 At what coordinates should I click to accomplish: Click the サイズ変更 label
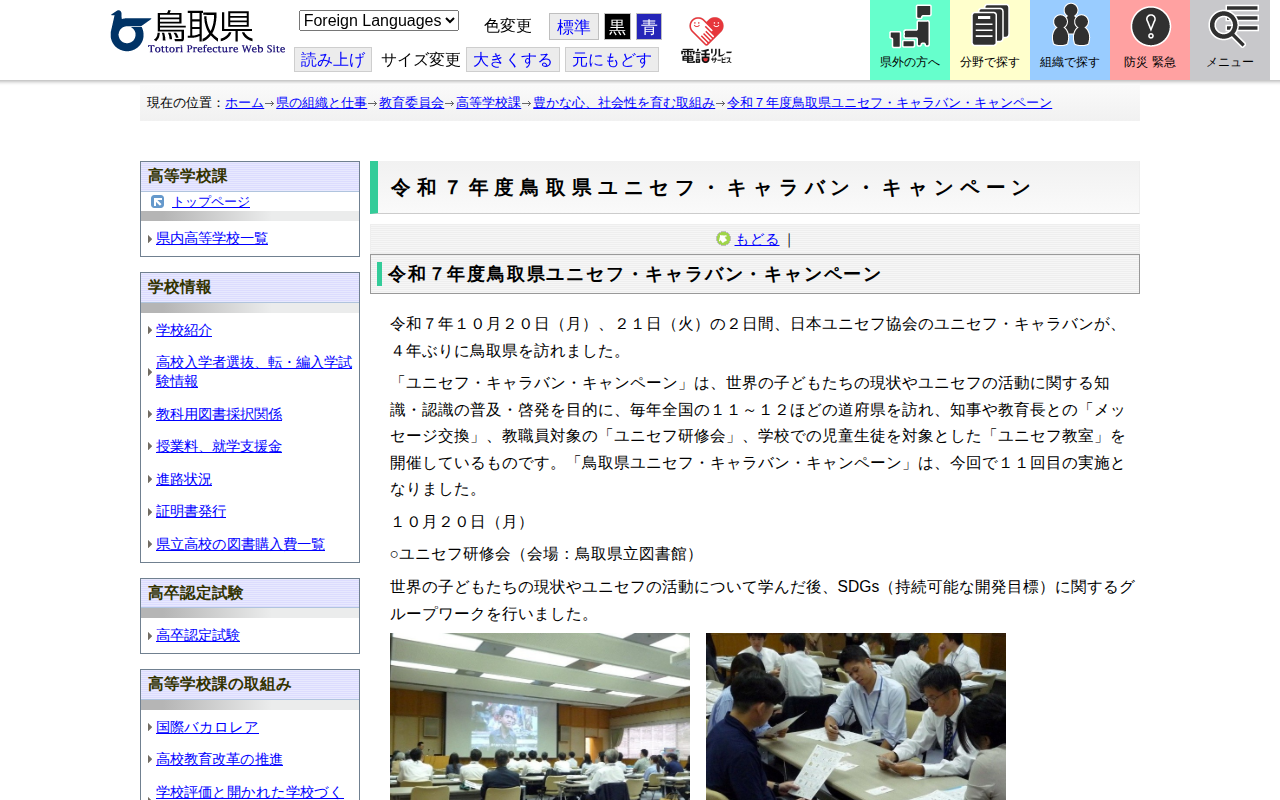(421, 60)
